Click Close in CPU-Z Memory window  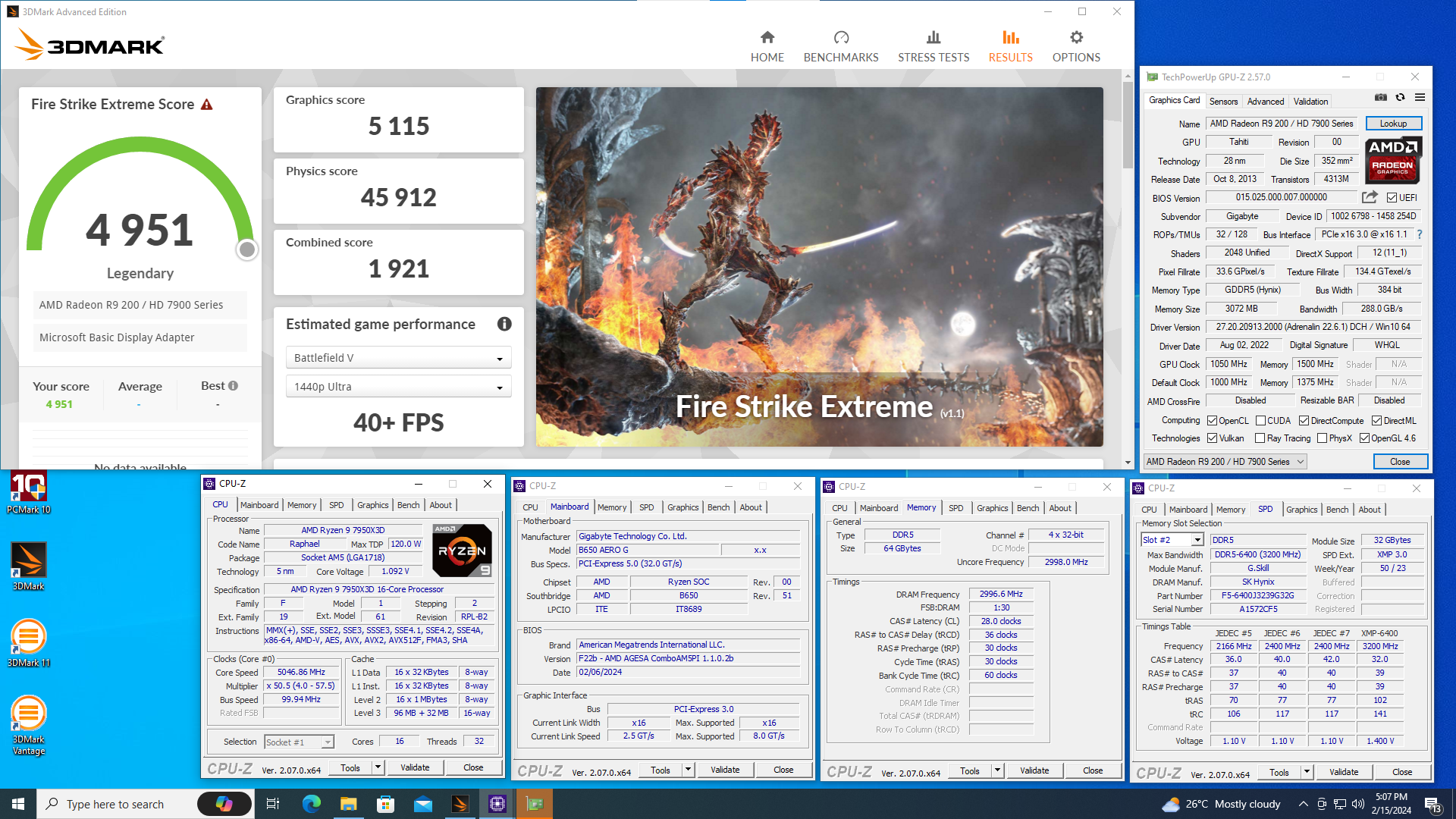tap(1093, 770)
